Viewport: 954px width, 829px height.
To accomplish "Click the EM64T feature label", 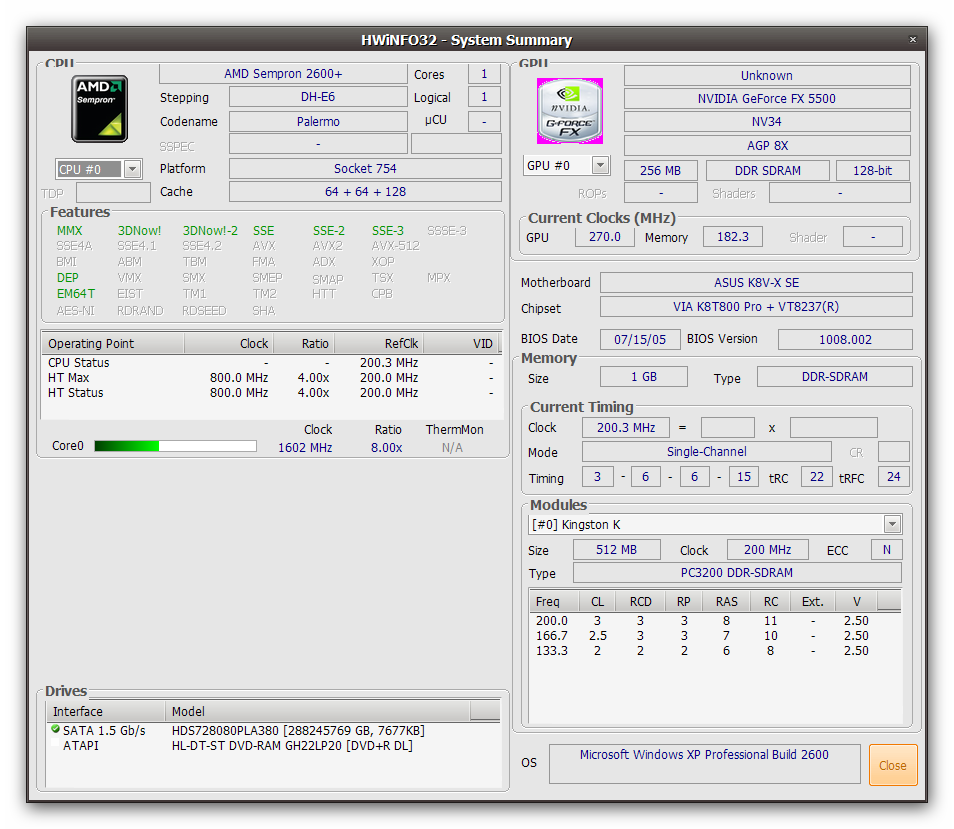I will [76, 294].
